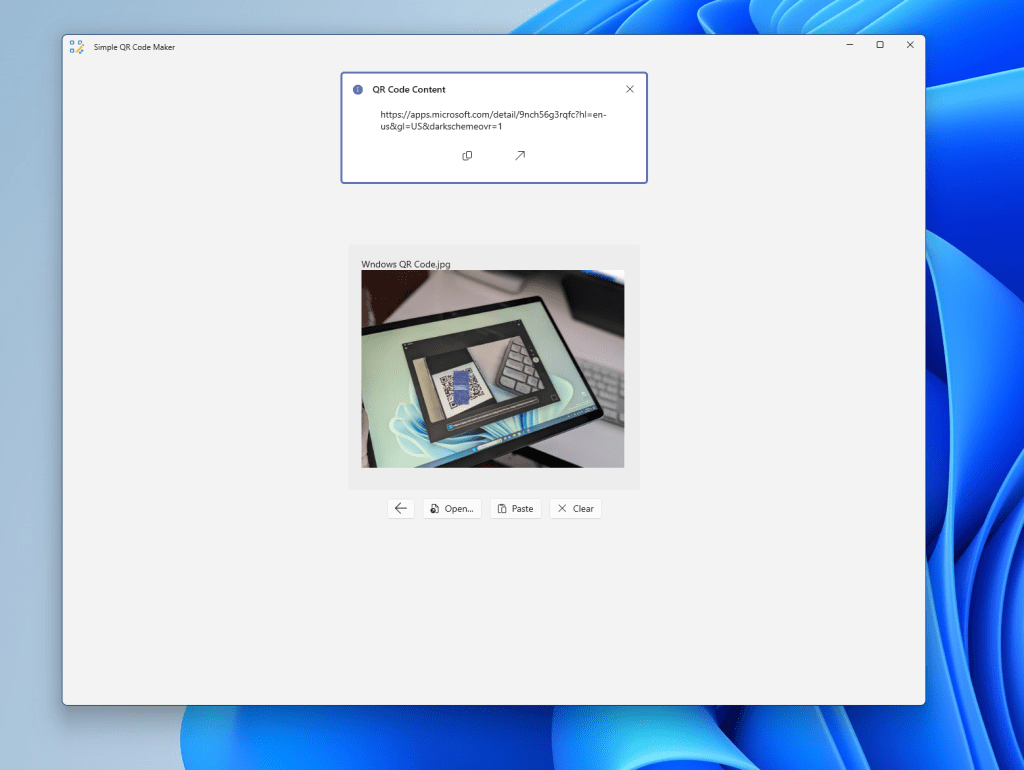Close the QR Code Content panel
The width and height of the screenshot is (1024, 770).
pyautogui.click(x=629, y=89)
